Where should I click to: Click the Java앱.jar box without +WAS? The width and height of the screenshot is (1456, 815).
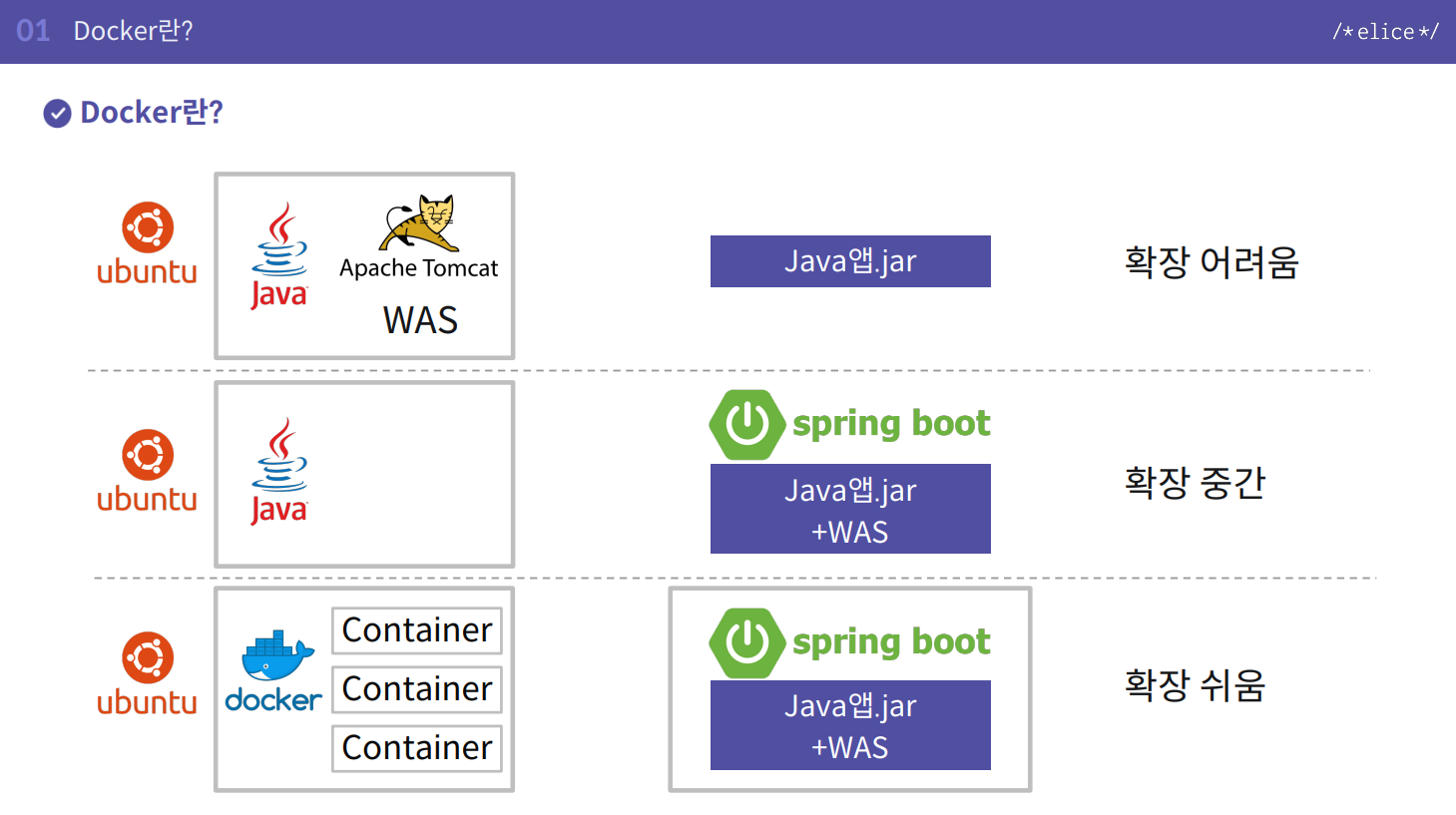pos(850,261)
